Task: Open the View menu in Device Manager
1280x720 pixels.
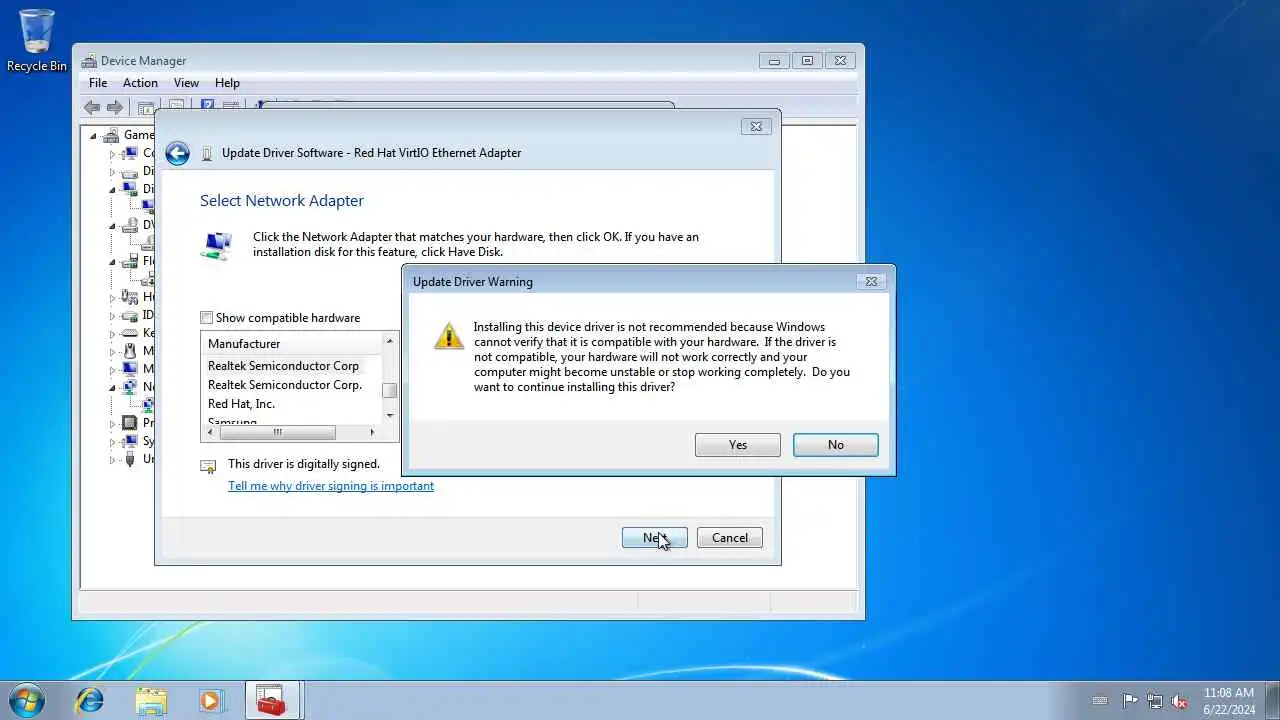Action: pos(186,83)
